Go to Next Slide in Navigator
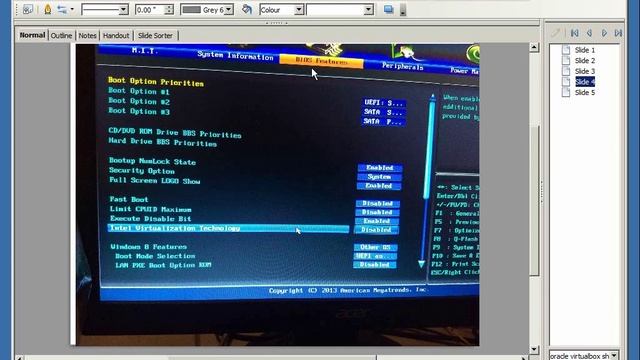This screenshot has width=640, height=360. [604, 33]
